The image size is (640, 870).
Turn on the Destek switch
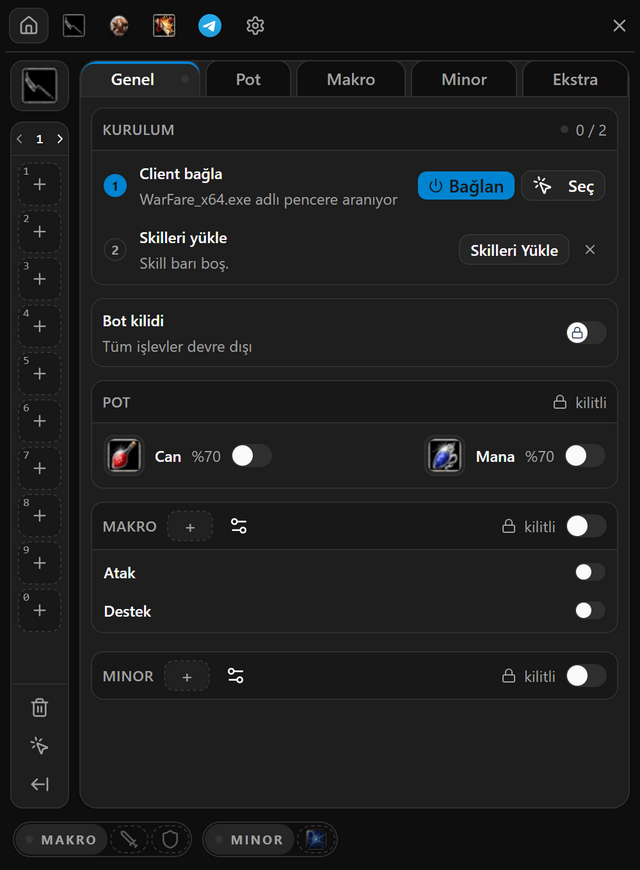[x=590, y=610]
